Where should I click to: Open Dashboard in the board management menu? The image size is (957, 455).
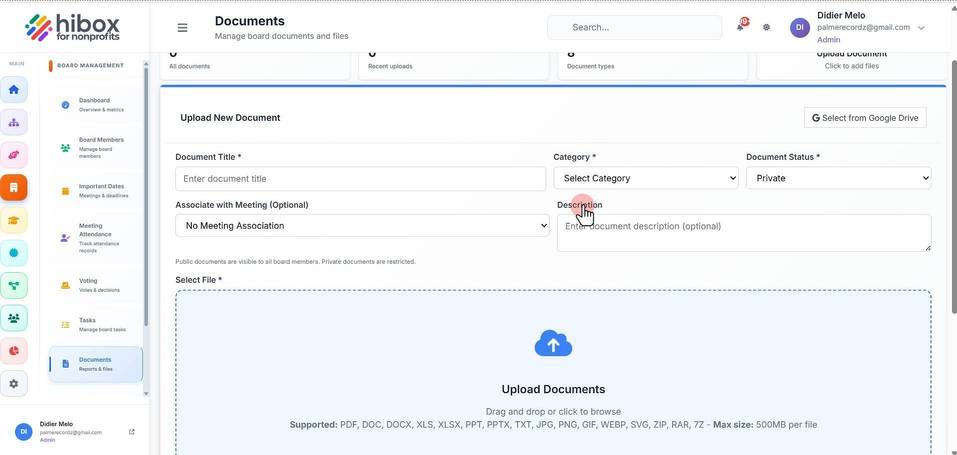pyautogui.click(x=95, y=104)
